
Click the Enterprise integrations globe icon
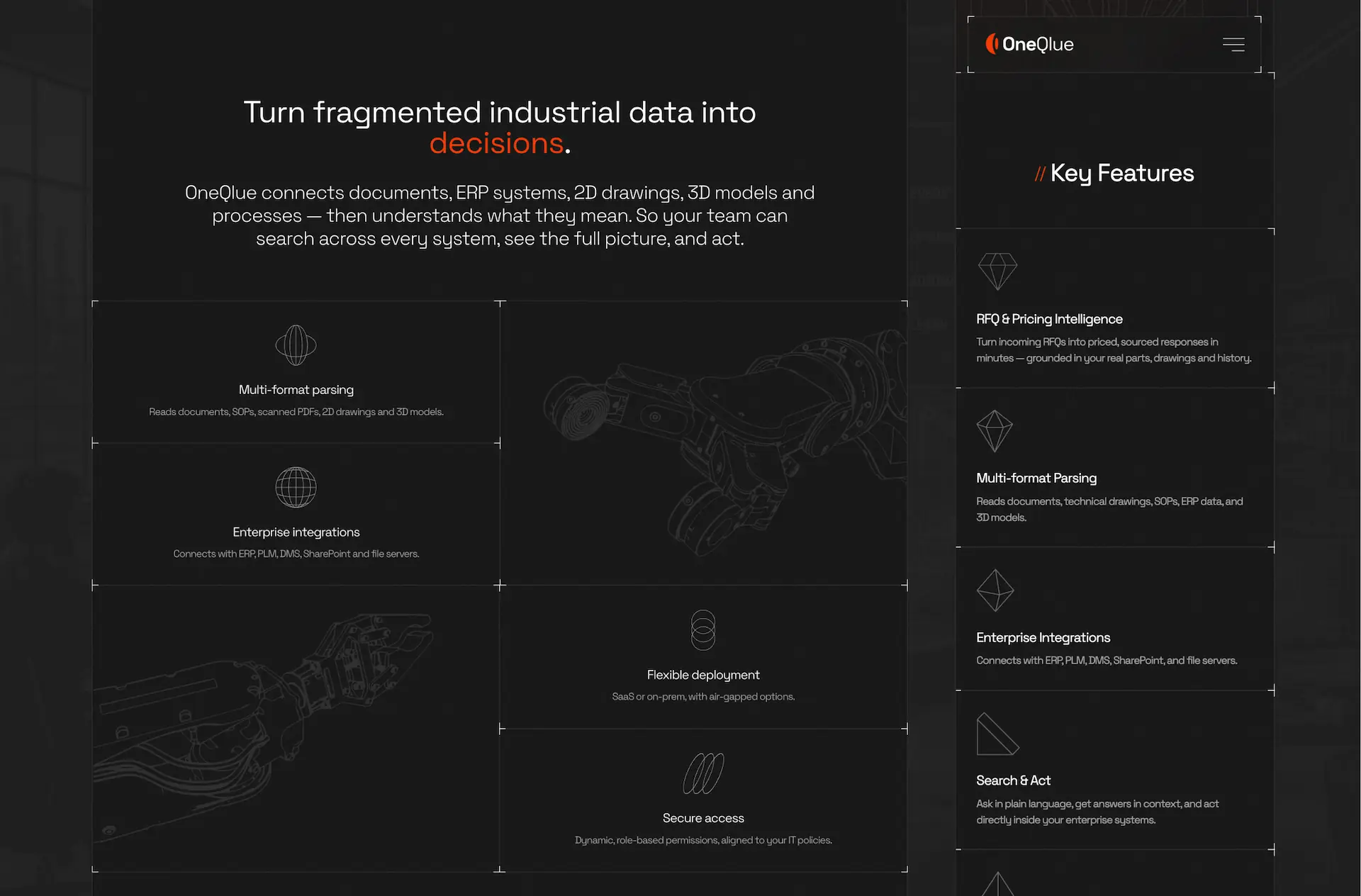click(296, 487)
